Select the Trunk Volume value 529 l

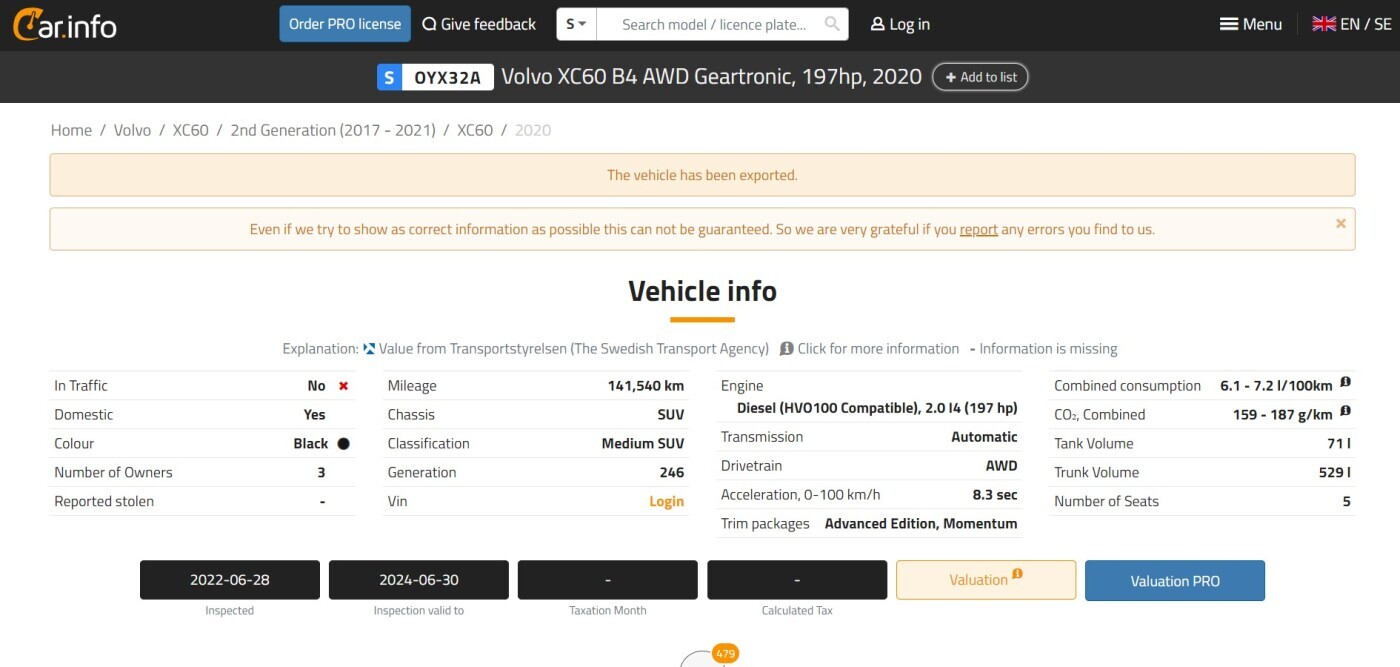[x=1335, y=473]
